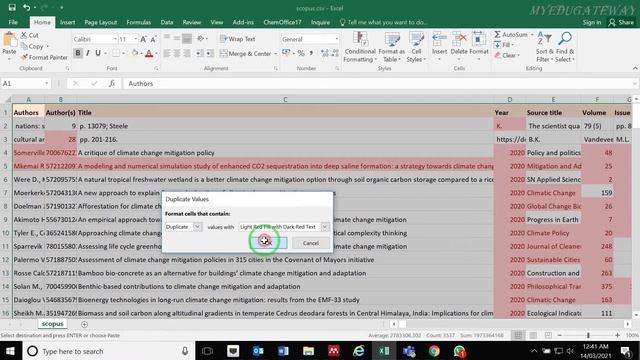Screen dimensions: 640x360
Task: Click Cancel in Duplicate Values dialog
Action: [x=311, y=243]
